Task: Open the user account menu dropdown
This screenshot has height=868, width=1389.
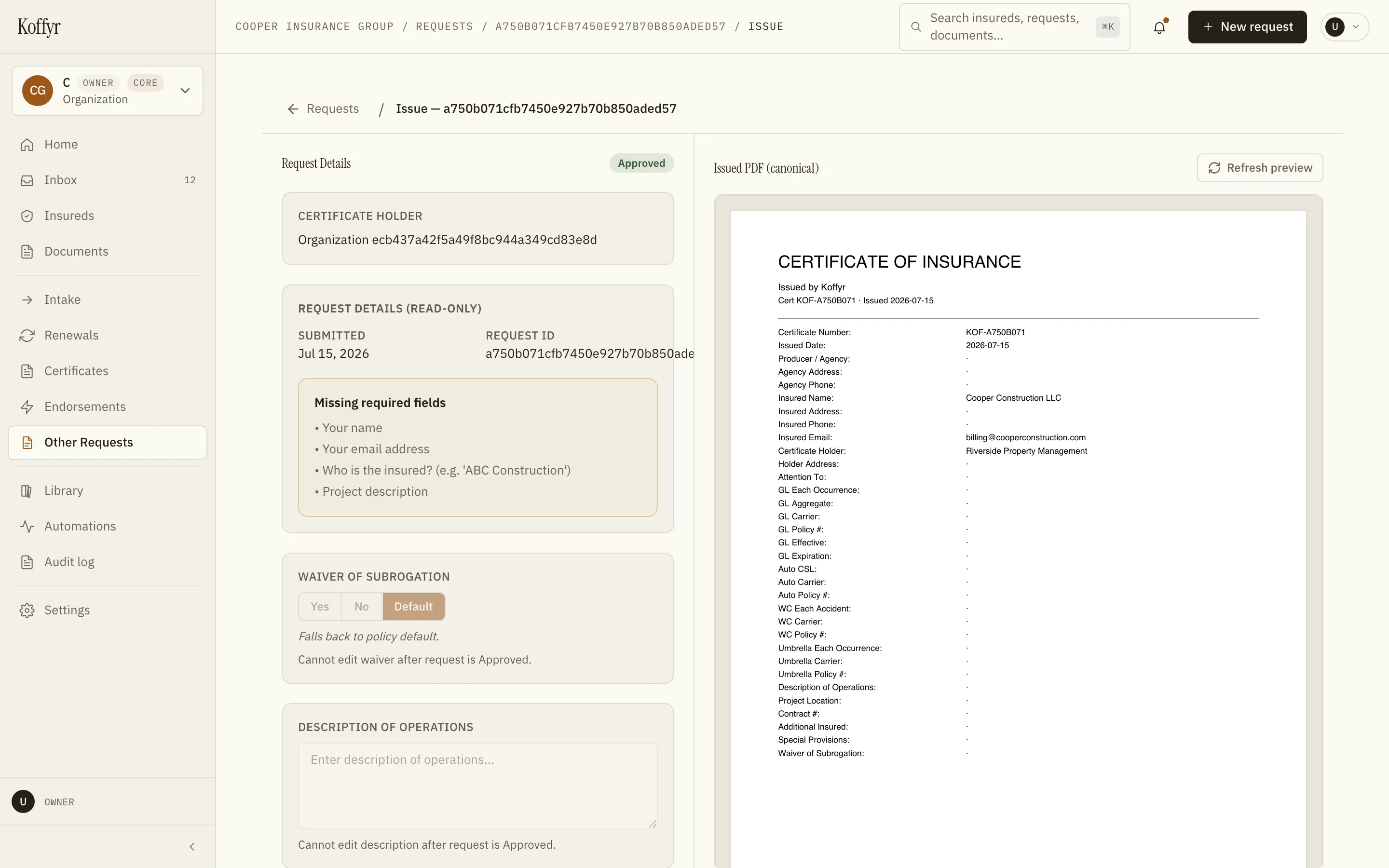Action: [x=1345, y=27]
